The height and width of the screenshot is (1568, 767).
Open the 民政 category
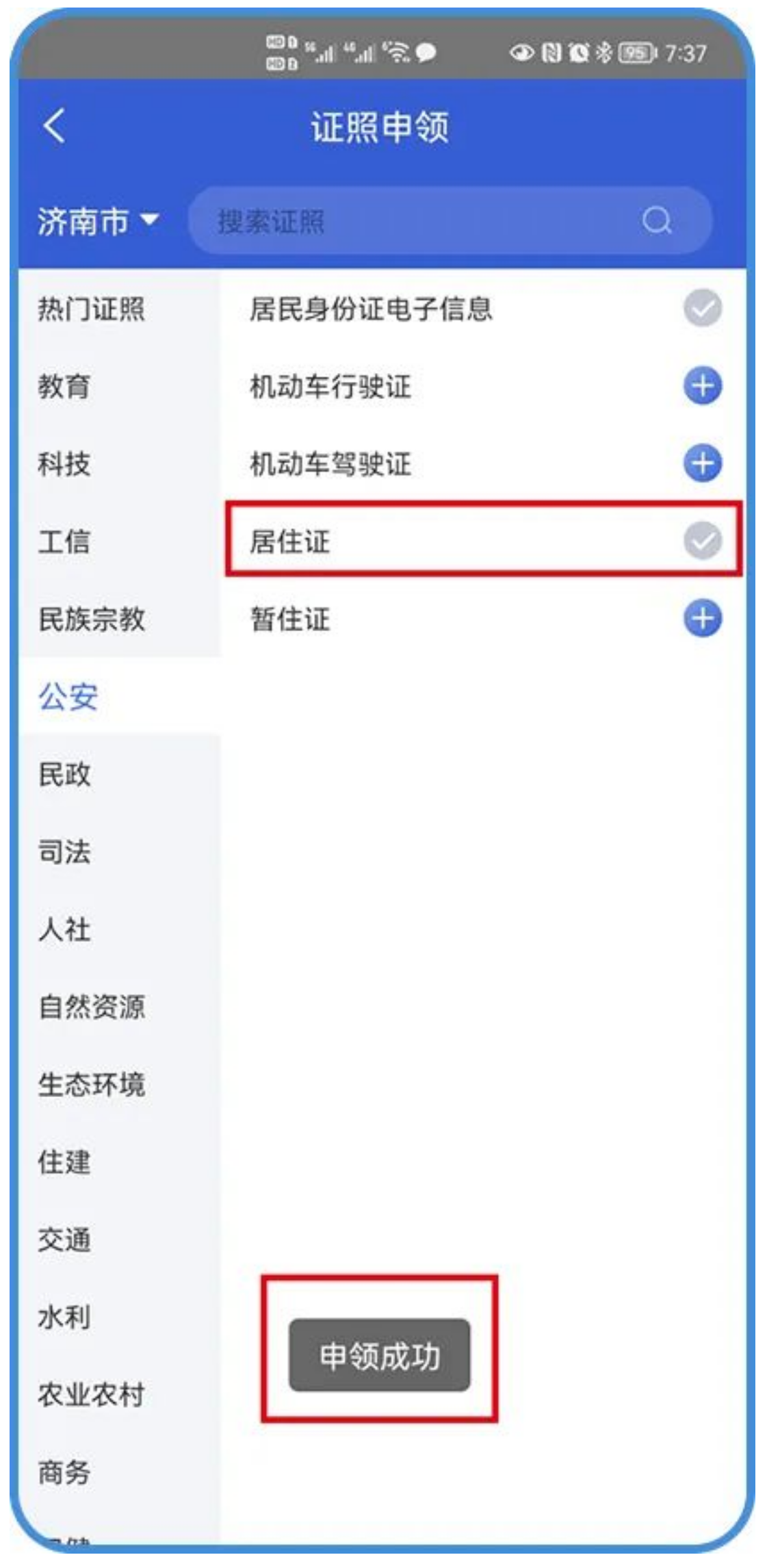coord(64,775)
